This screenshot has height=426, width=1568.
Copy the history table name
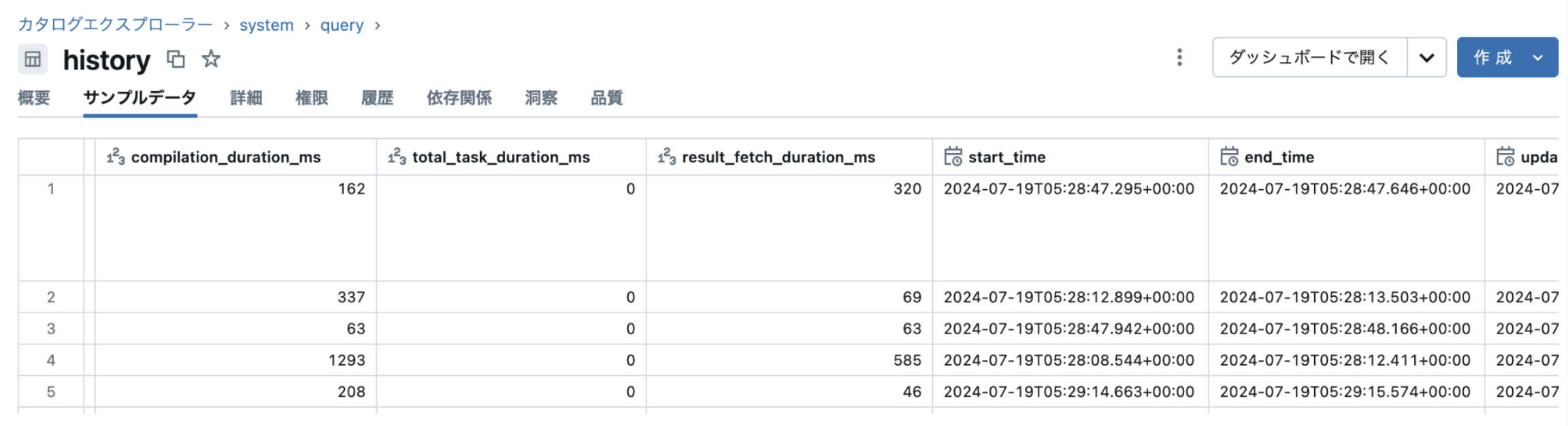point(176,59)
